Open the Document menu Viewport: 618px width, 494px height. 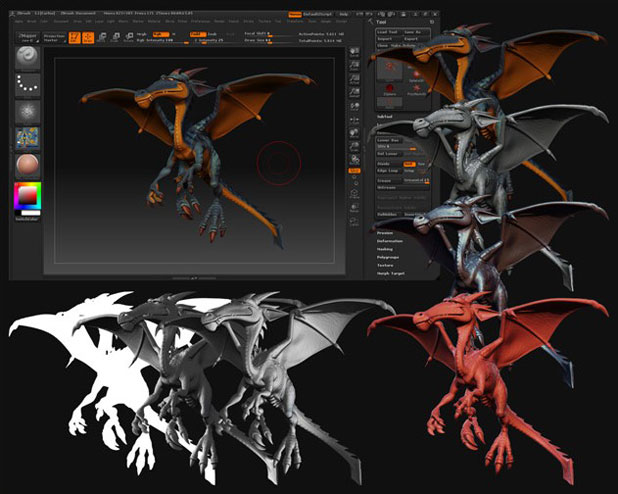tap(61, 21)
